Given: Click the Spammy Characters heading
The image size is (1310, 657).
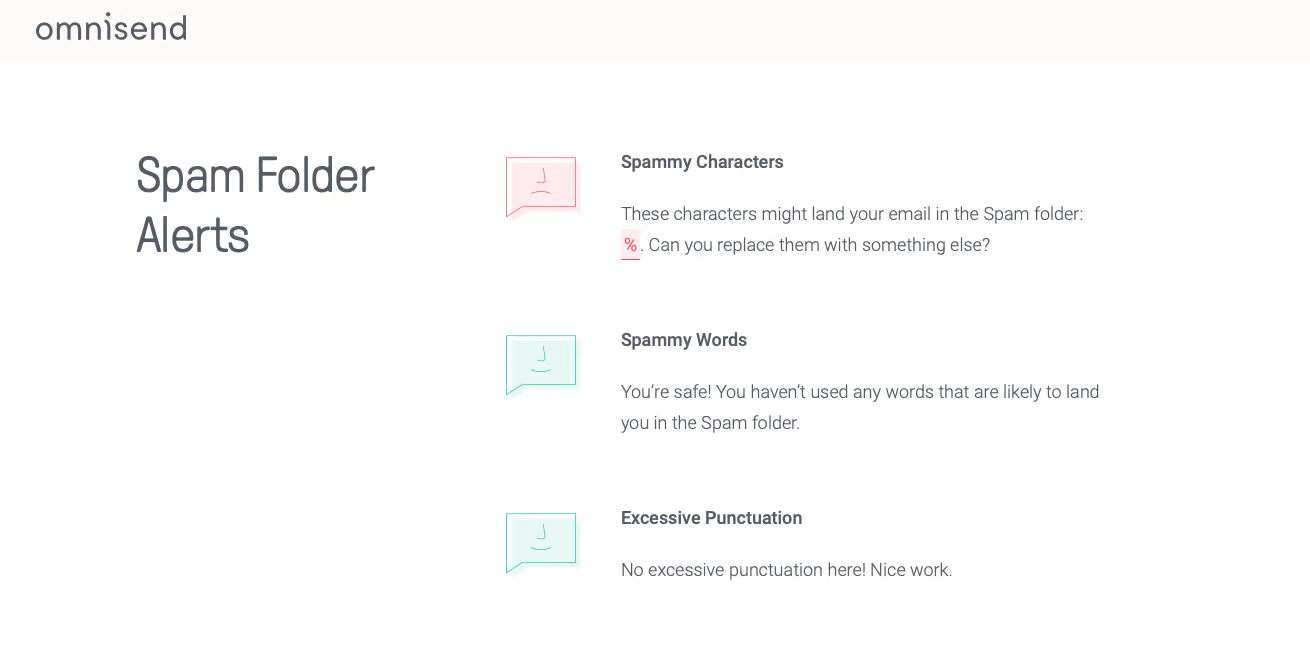Looking at the screenshot, I should [x=702, y=162].
